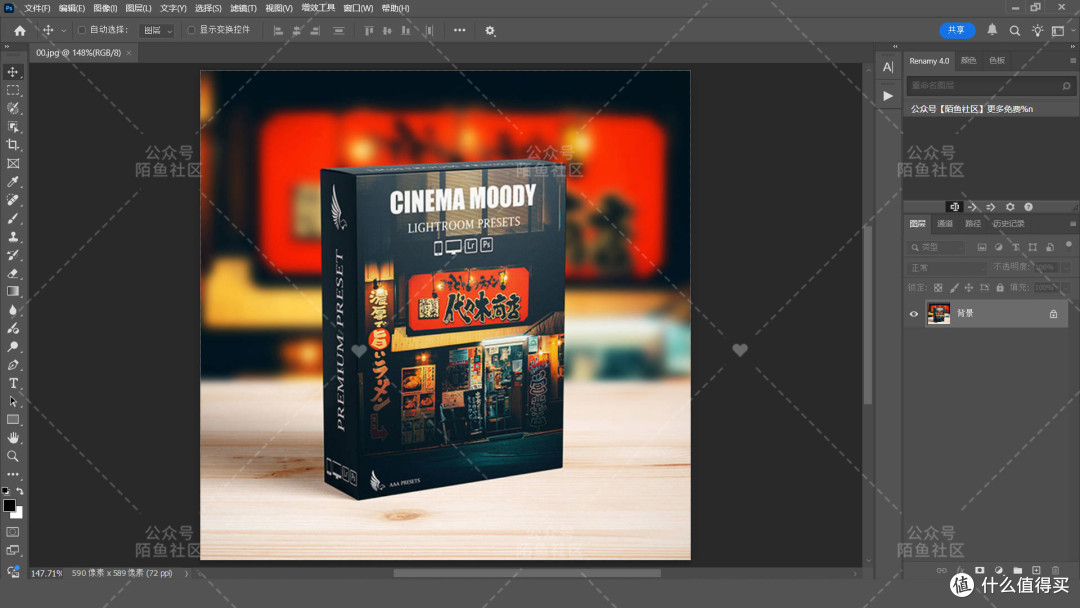Click the 重命名图层 rename input field
The width and height of the screenshot is (1080, 608).
click(x=984, y=85)
